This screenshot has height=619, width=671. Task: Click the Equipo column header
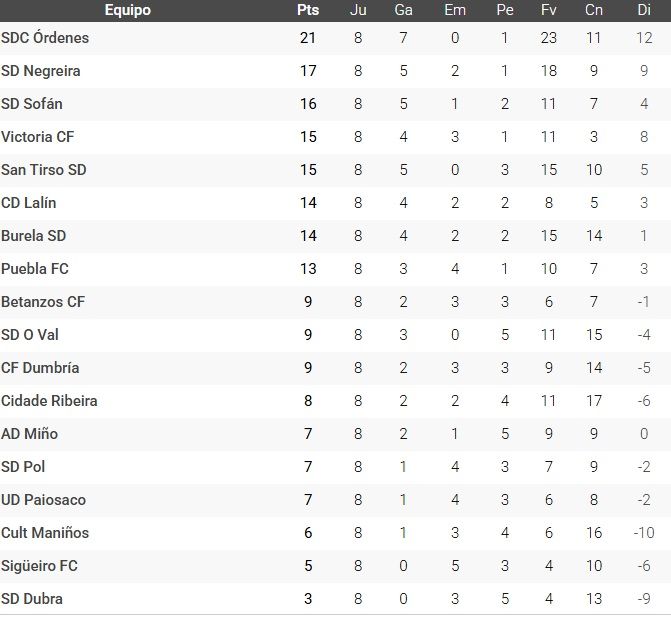[127, 10]
